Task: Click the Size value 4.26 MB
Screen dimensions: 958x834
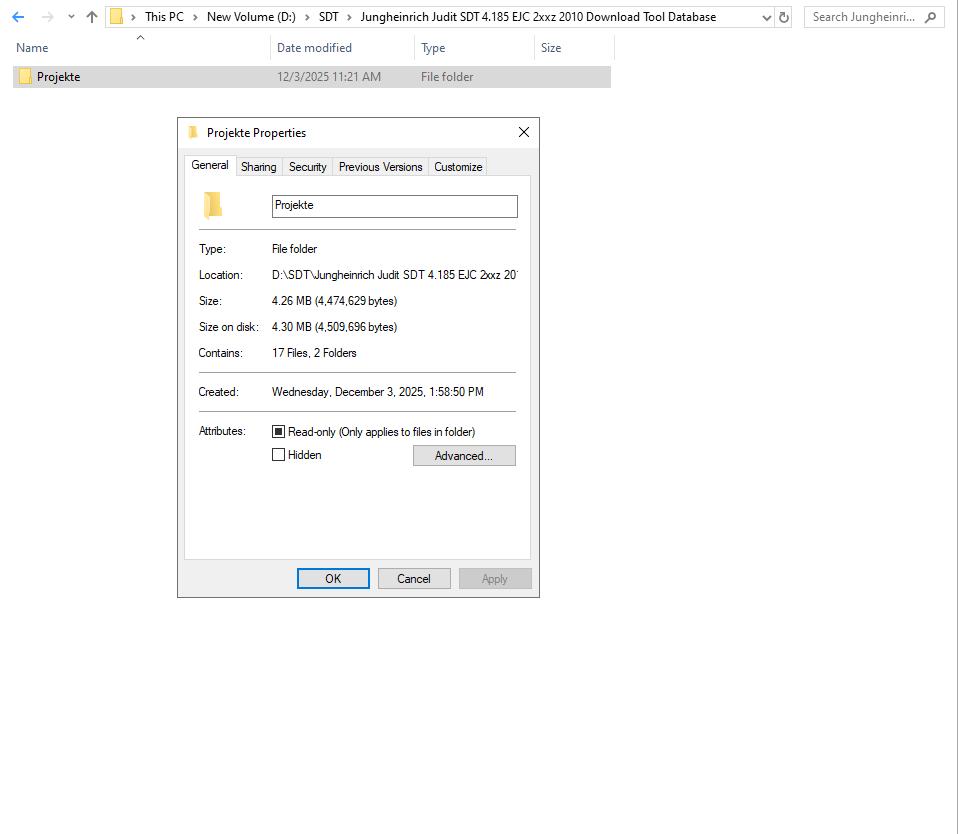Action: click(334, 301)
